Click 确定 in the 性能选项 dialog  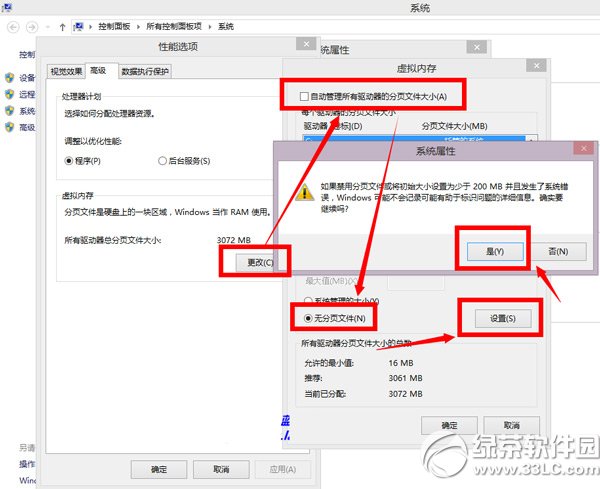tap(159, 469)
